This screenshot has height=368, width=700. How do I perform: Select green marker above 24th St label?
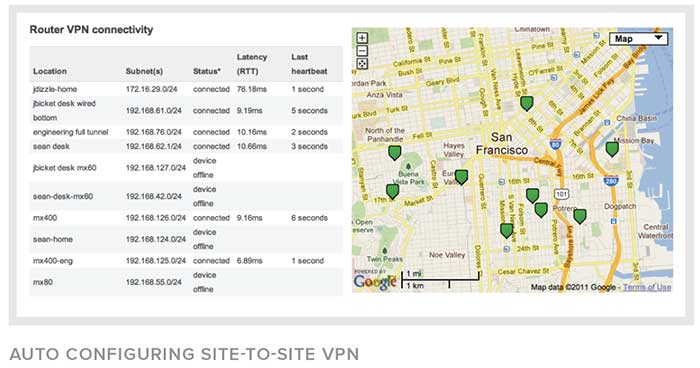(x=506, y=230)
